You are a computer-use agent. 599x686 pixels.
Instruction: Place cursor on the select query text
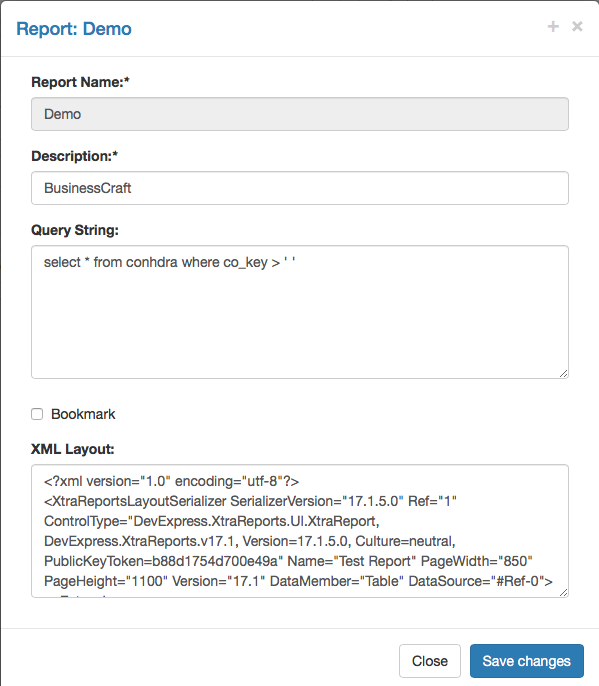pos(170,262)
